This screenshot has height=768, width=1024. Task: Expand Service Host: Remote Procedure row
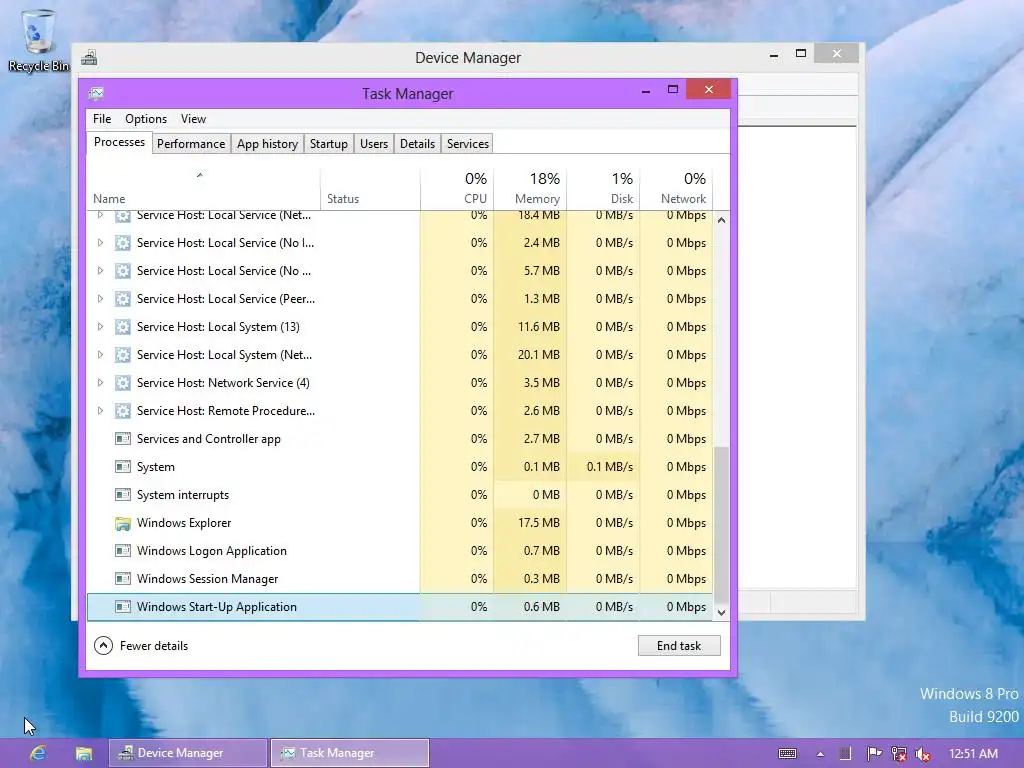click(100, 411)
